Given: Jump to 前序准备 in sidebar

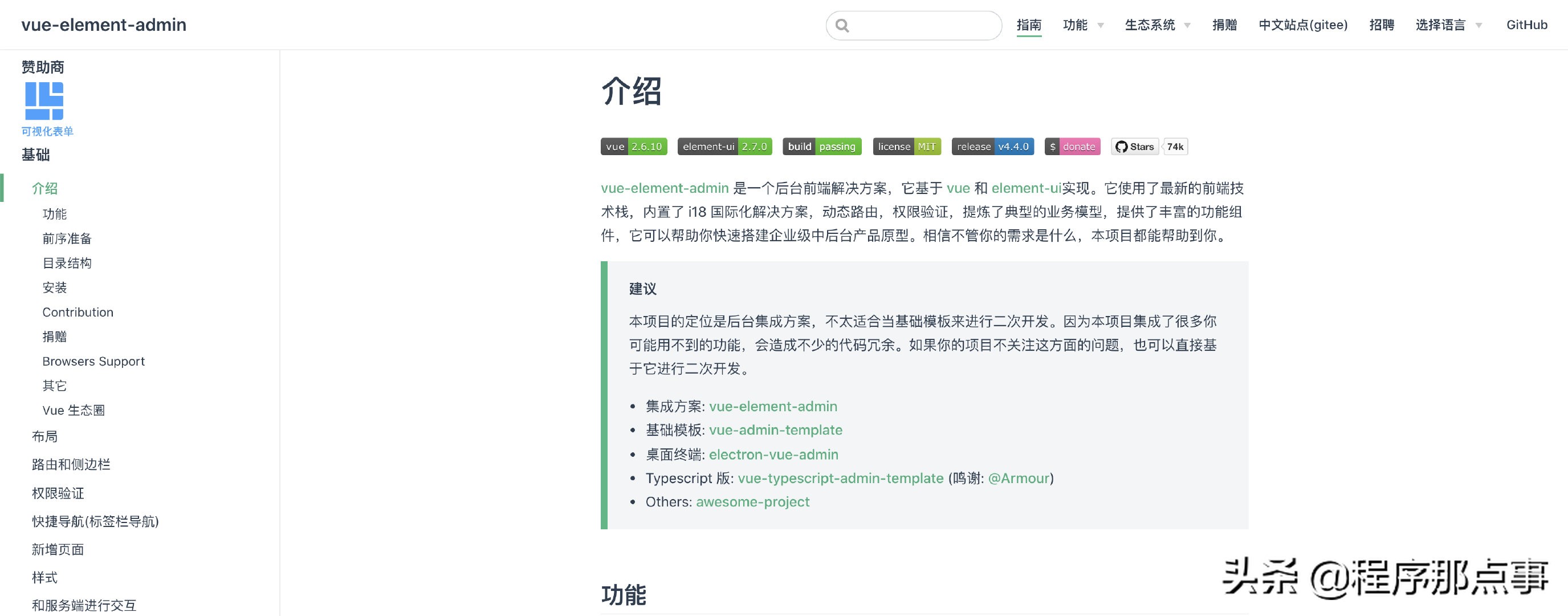Looking at the screenshot, I should tap(67, 238).
